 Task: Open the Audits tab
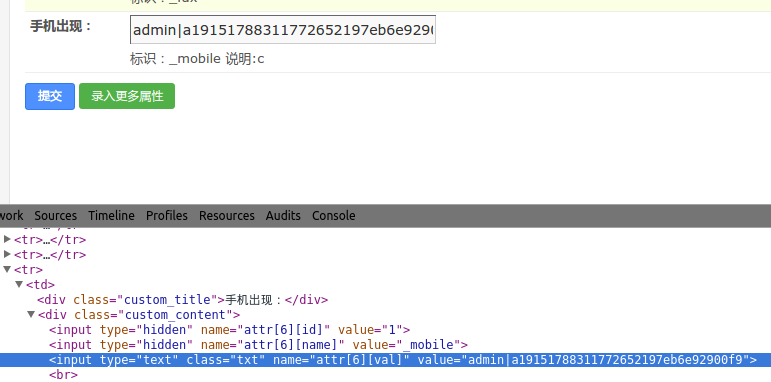tap(283, 216)
